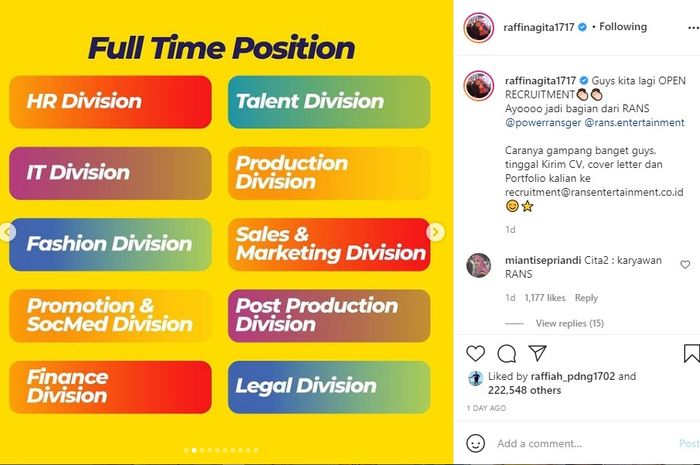Open the emoji picker smiley icon
The image size is (700, 465).
[x=475, y=444]
